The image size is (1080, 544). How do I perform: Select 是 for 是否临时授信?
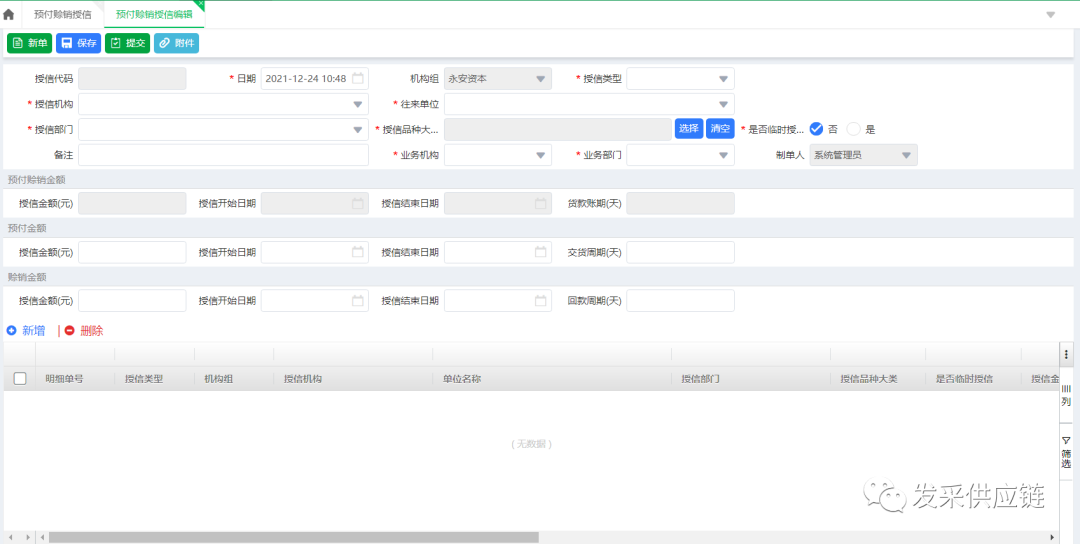[x=853, y=129]
